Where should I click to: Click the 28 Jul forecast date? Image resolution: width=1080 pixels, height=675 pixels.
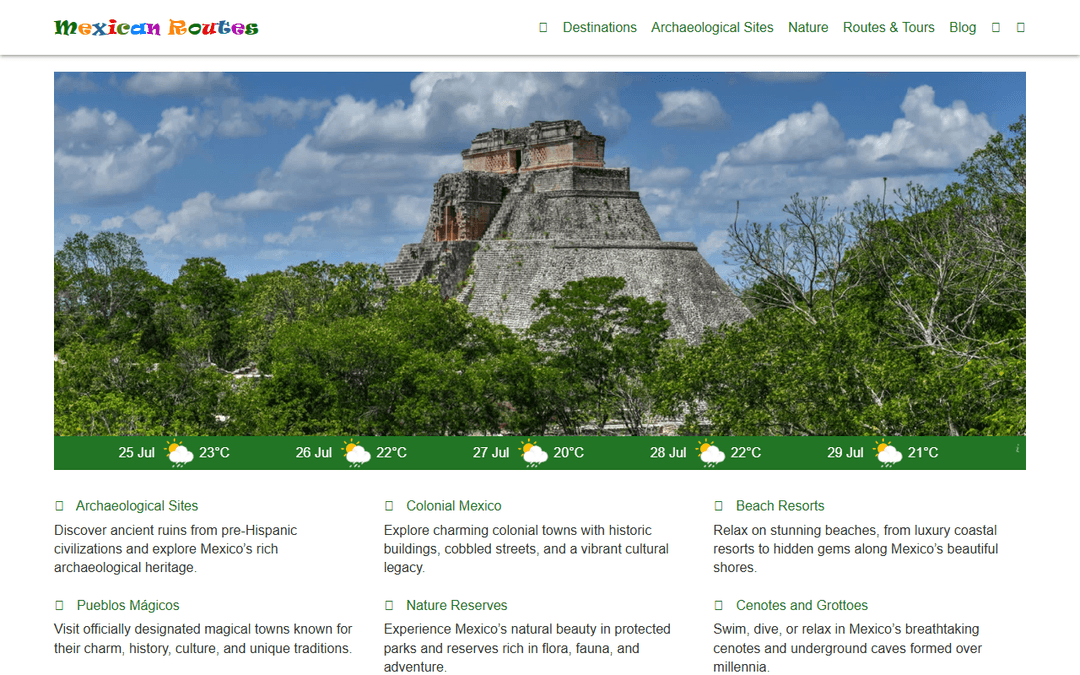pos(667,453)
